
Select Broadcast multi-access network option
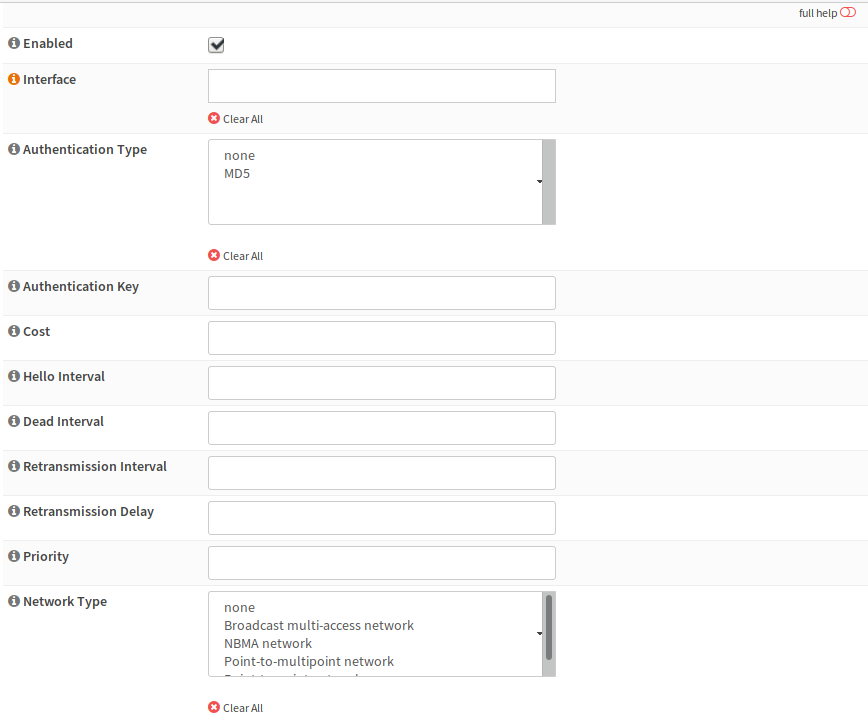click(318, 626)
